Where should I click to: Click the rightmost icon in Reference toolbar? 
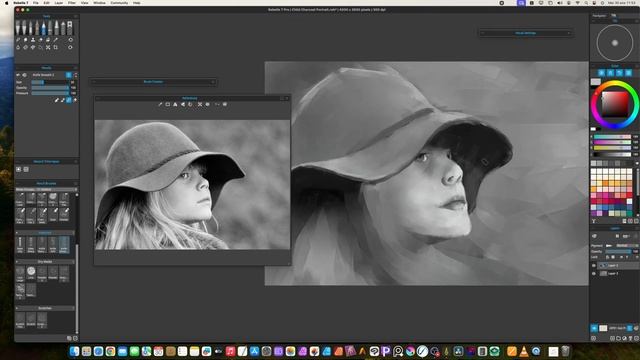pyautogui.click(x=225, y=104)
